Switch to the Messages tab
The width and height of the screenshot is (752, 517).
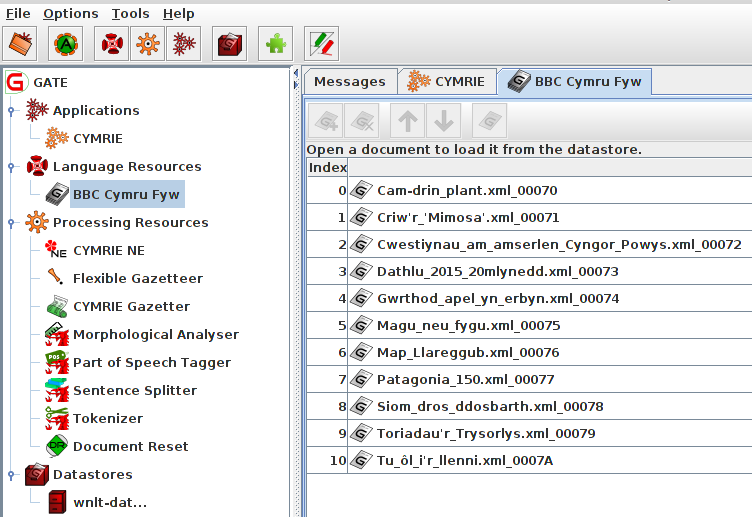tap(350, 82)
